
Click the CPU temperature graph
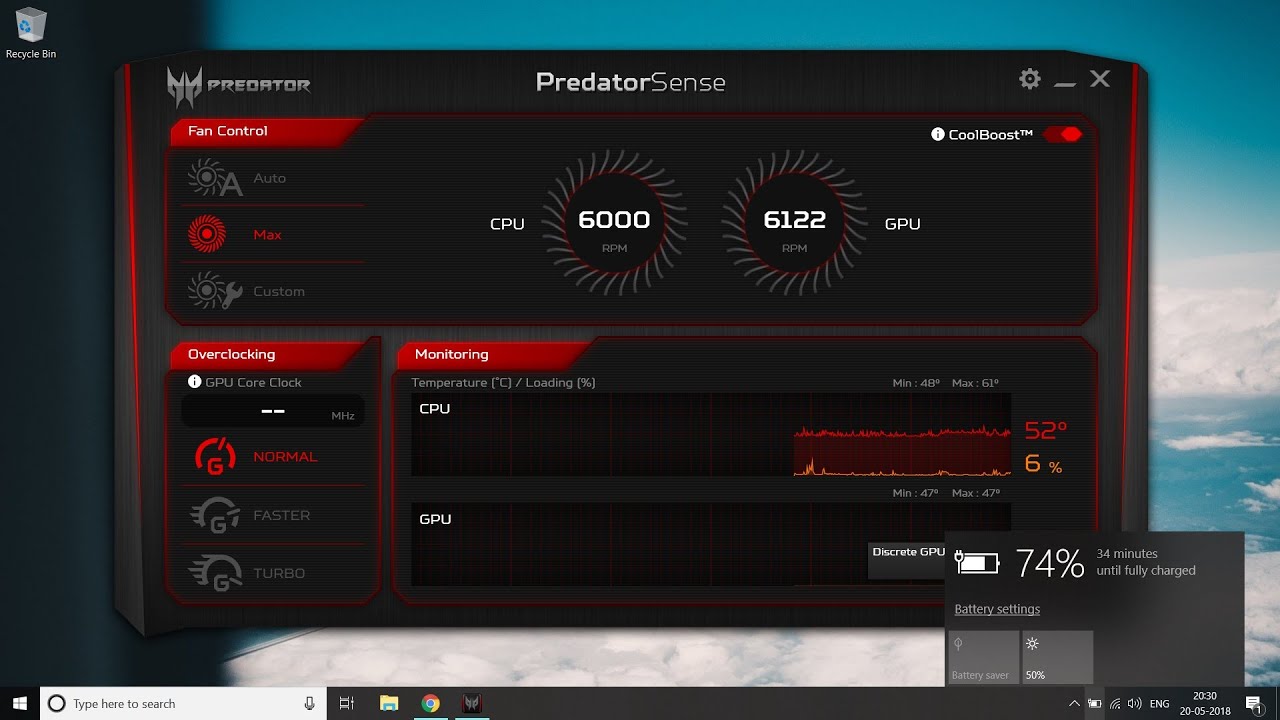tap(711, 434)
